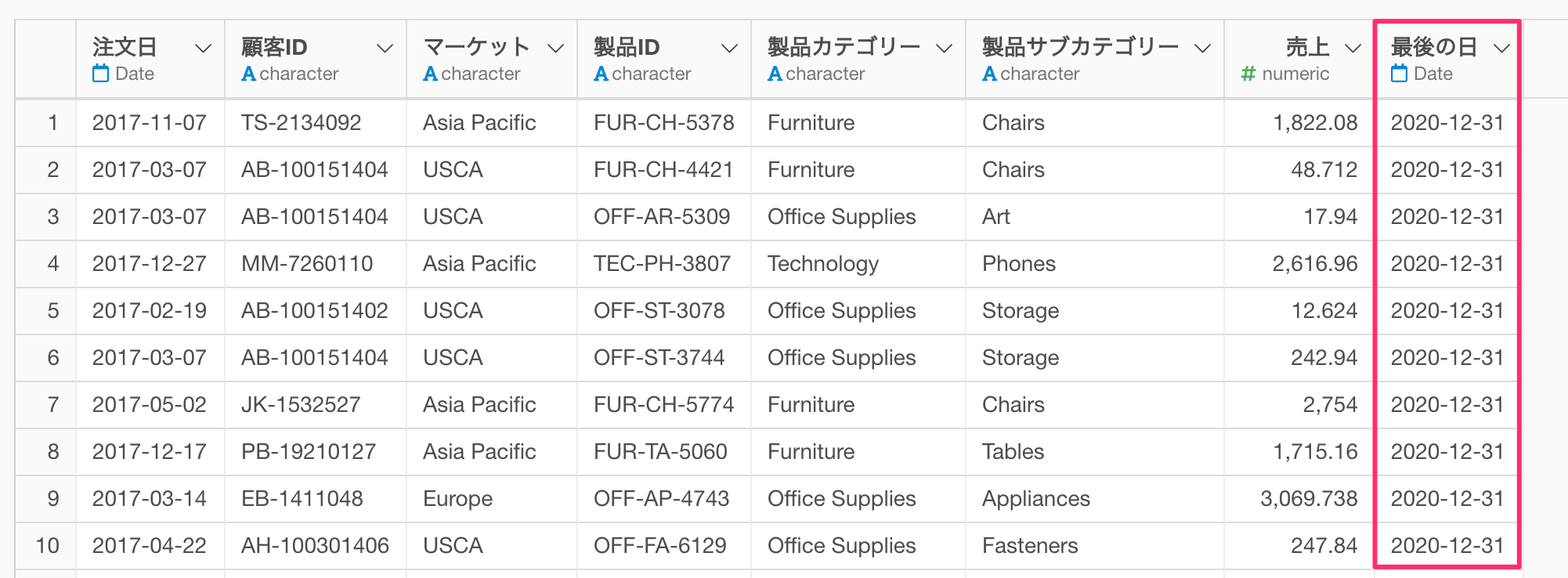Click the Date calendar icon under 最後の日
1568x578 pixels.
click(x=1399, y=74)
